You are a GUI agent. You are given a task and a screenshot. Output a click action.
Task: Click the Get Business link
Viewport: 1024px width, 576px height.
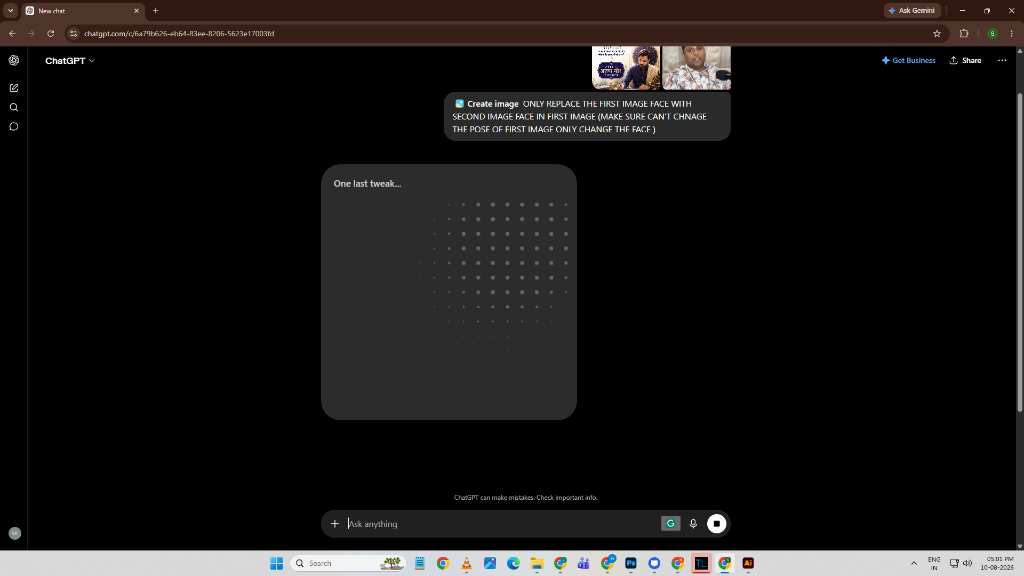pos(908,60)
